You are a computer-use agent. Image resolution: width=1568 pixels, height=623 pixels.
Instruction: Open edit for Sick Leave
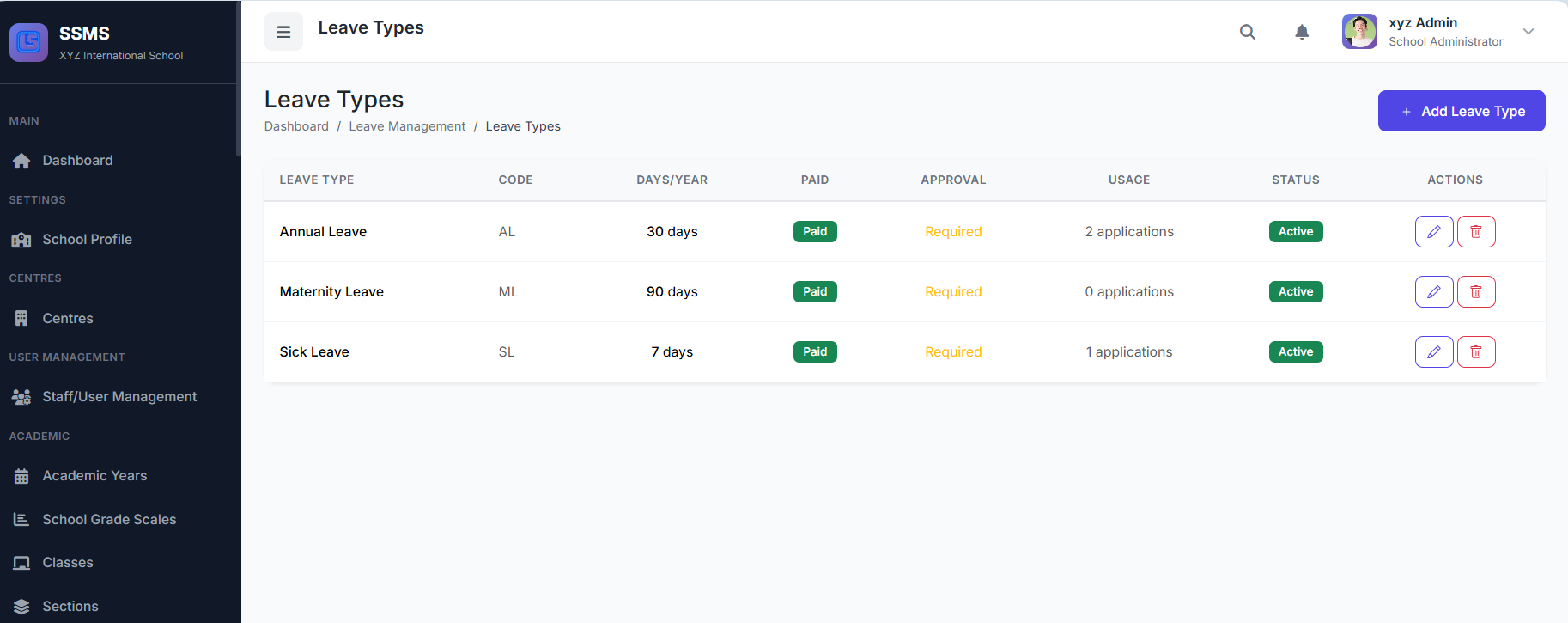[1433, 352]
